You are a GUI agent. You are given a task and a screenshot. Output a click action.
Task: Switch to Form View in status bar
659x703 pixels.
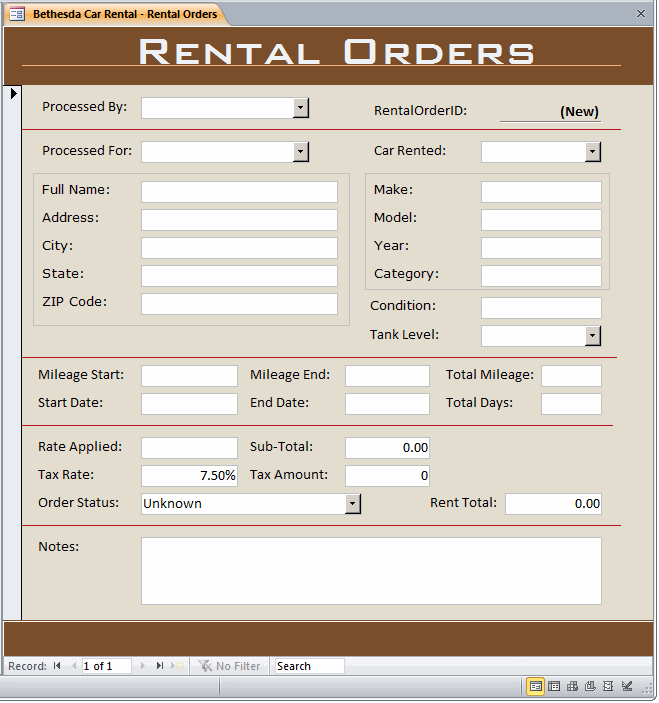click(x=535, y=686)
